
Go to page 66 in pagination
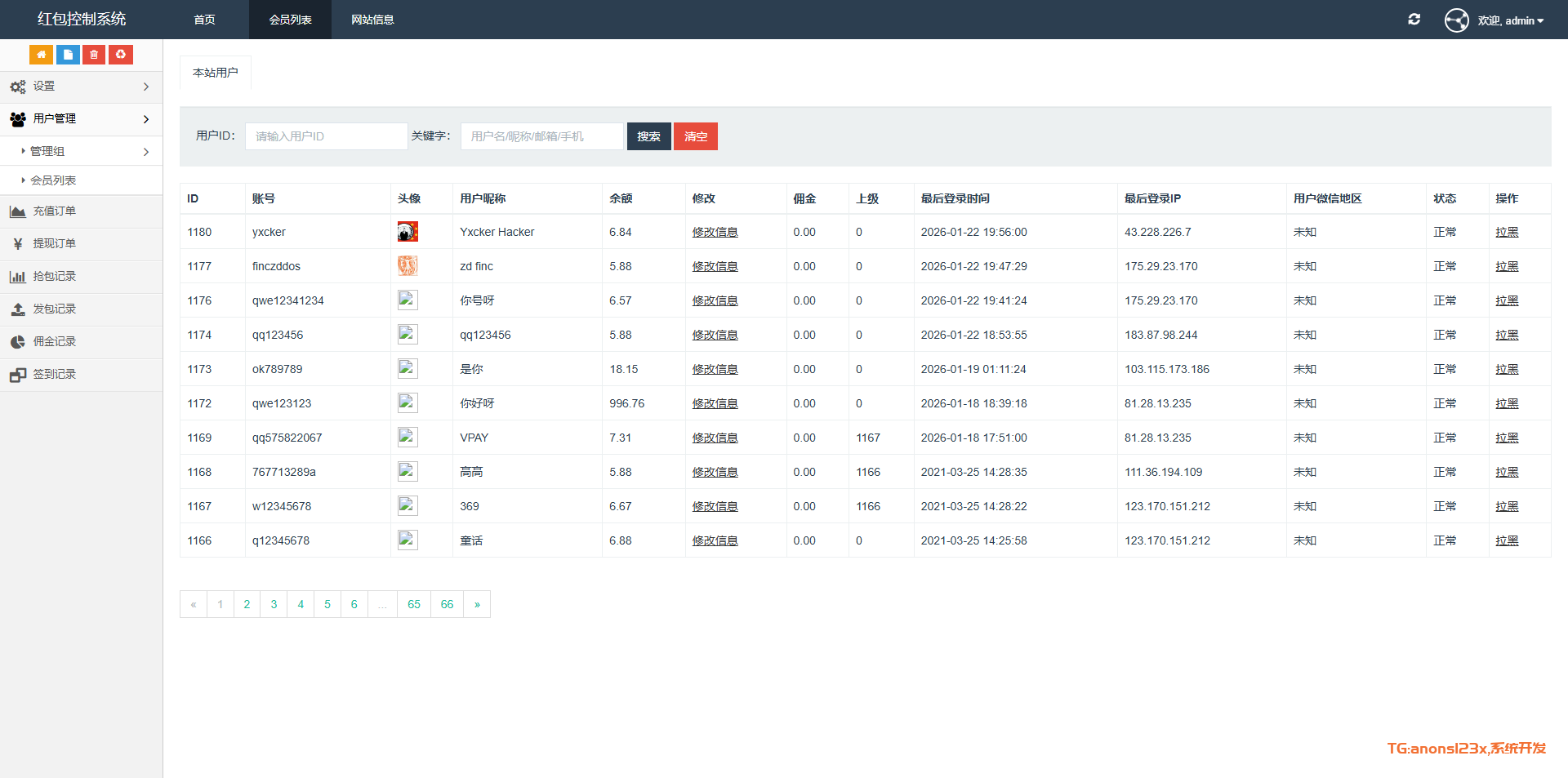point(447,605)
